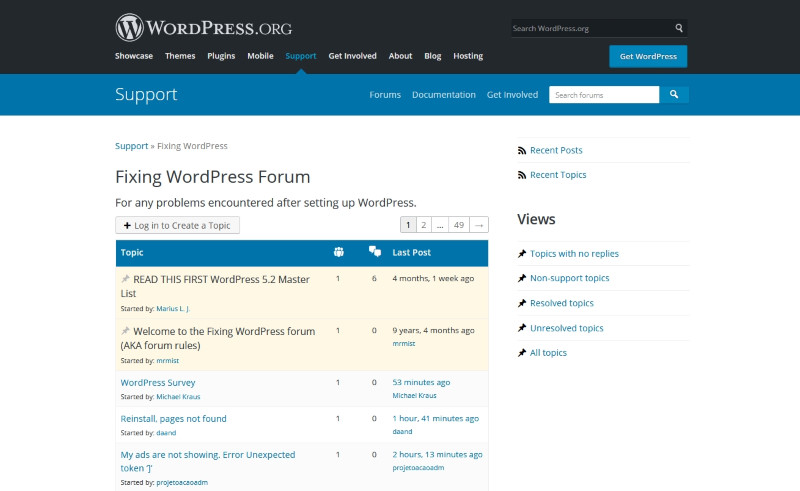Open Get Involved in the top navigation
800x491 pixels.
352,56
